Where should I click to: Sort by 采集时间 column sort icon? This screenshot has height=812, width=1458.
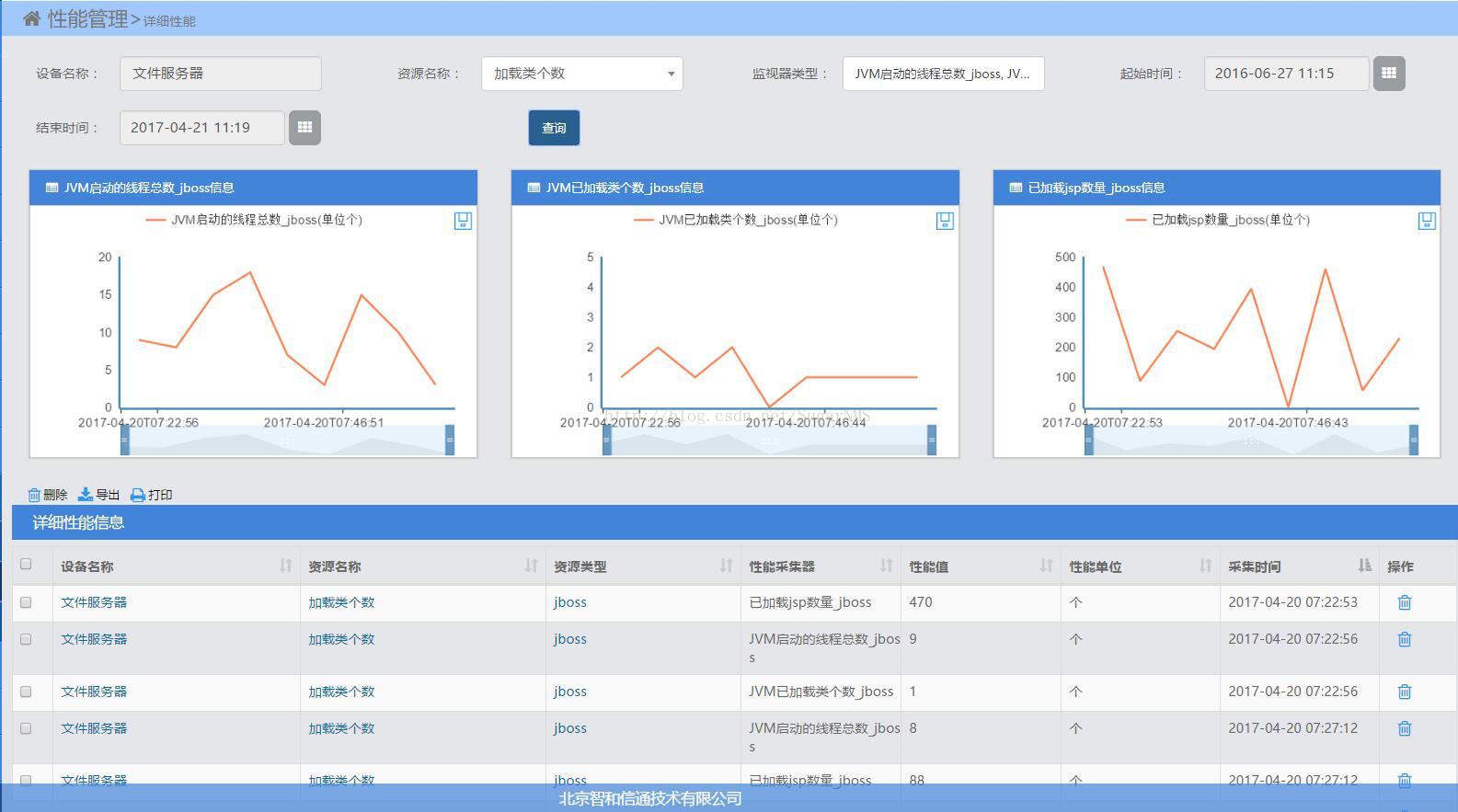coord(1364,566)
